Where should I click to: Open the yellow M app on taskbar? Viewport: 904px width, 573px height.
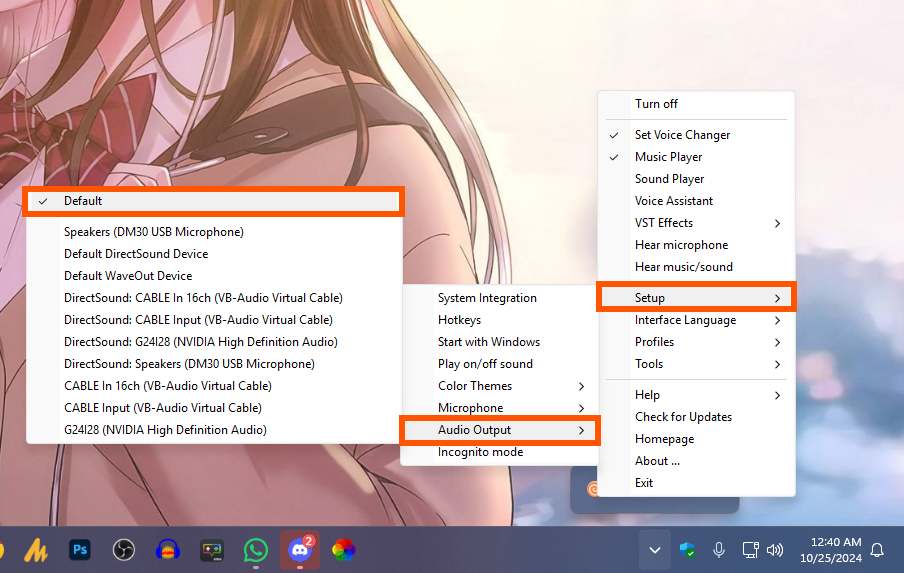[x=36, y=550]
